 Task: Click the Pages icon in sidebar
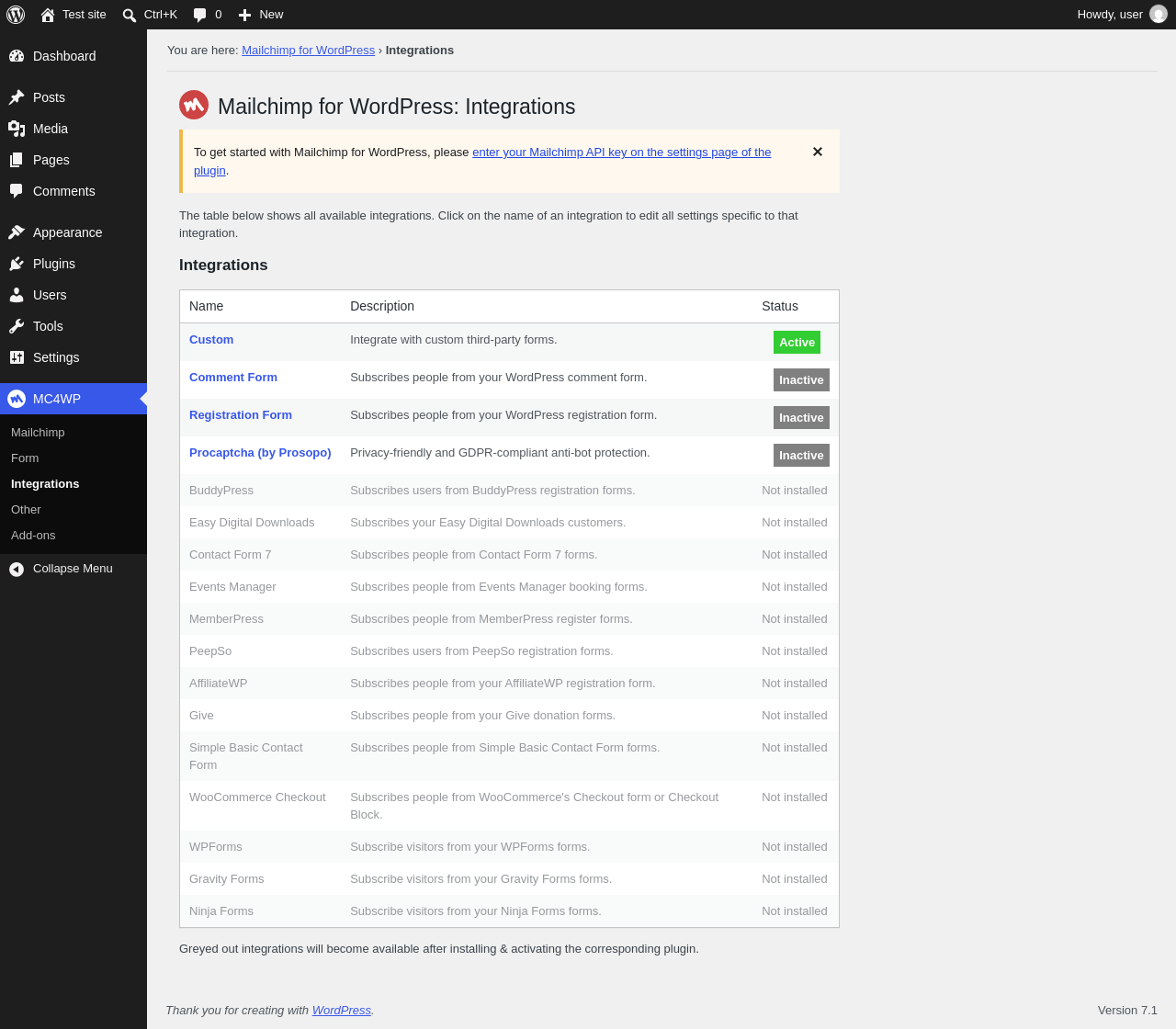(17, 160)
